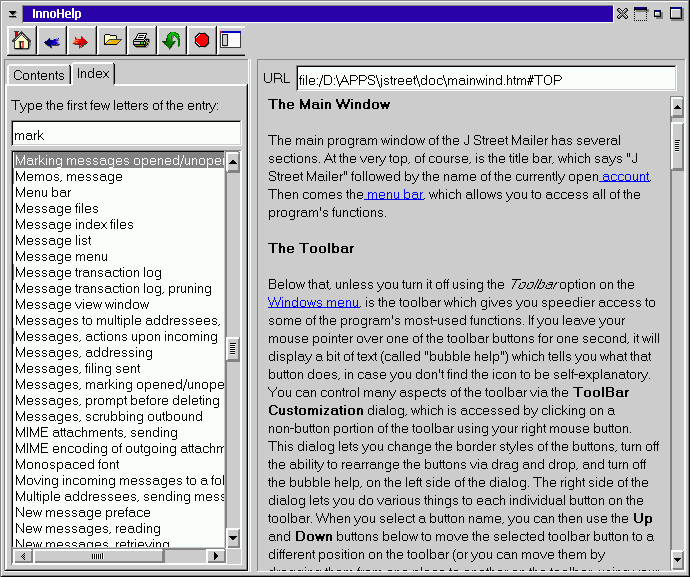Click the index search field containing 'mark'
The width and height of the screenshot is (690, 577).
click(x=126, y=134)
